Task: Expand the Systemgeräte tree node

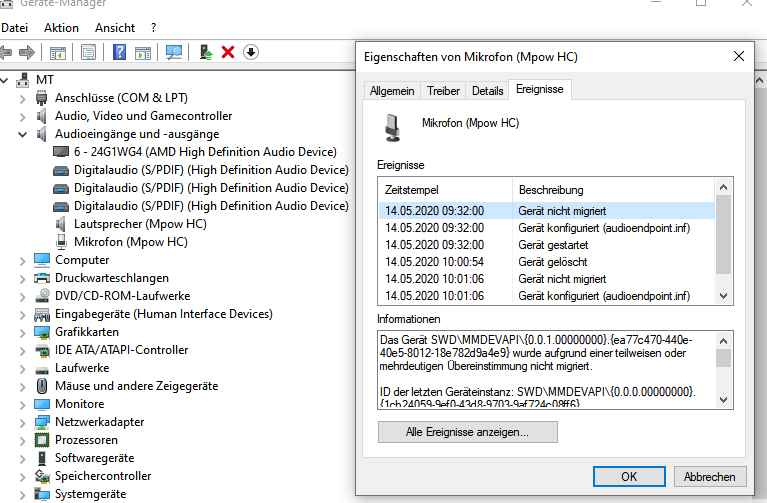Action: coord(23,495)
